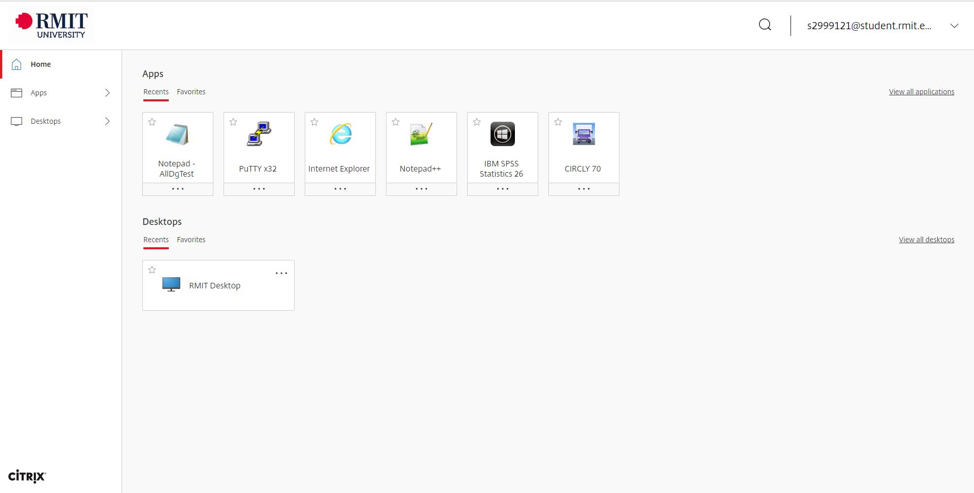974x493 pixels.
Task: Switch to Favorites tab under Desktops
Action: (191, 240)
